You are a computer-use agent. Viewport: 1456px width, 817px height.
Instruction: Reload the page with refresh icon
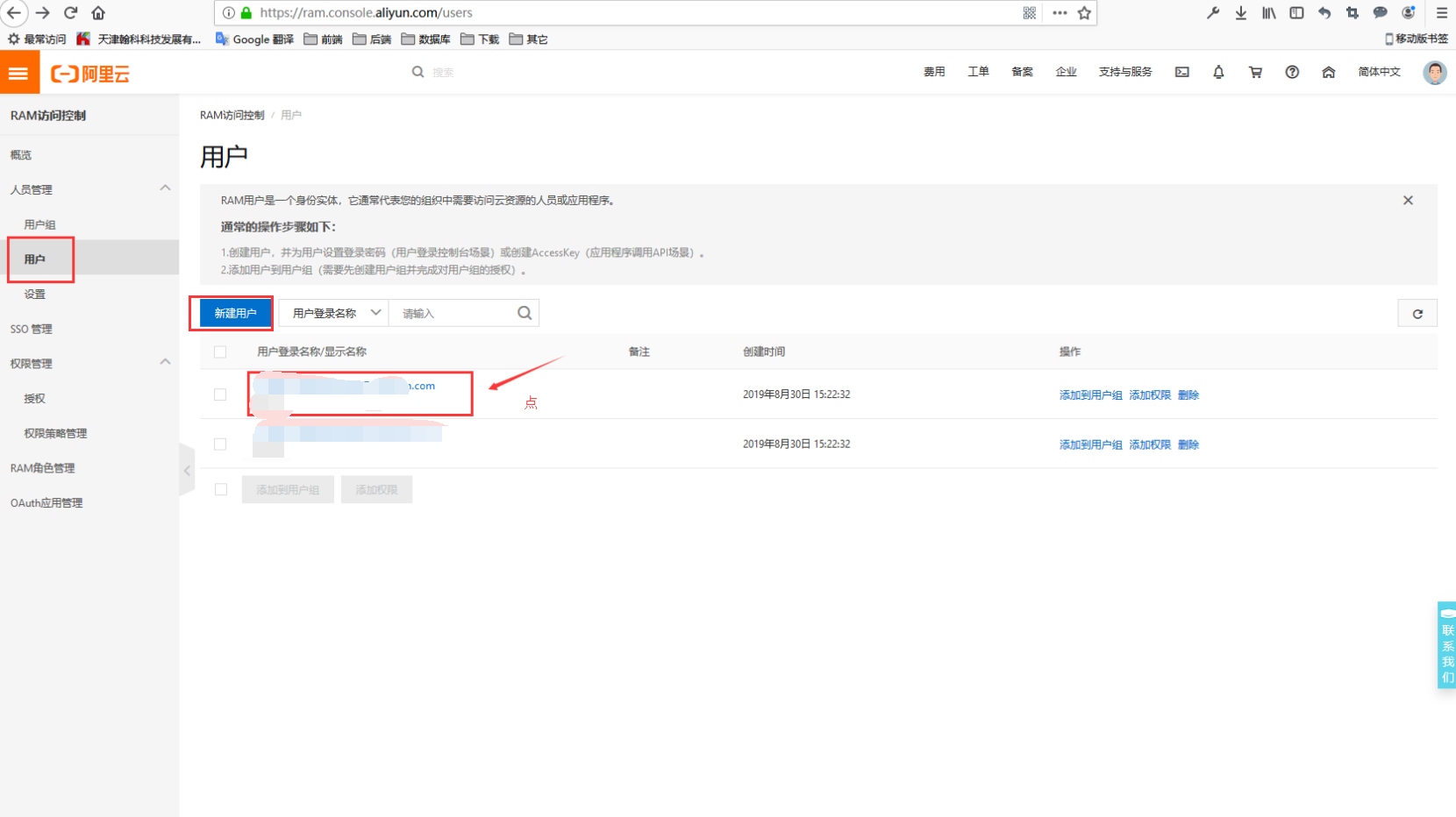(70, 12)
